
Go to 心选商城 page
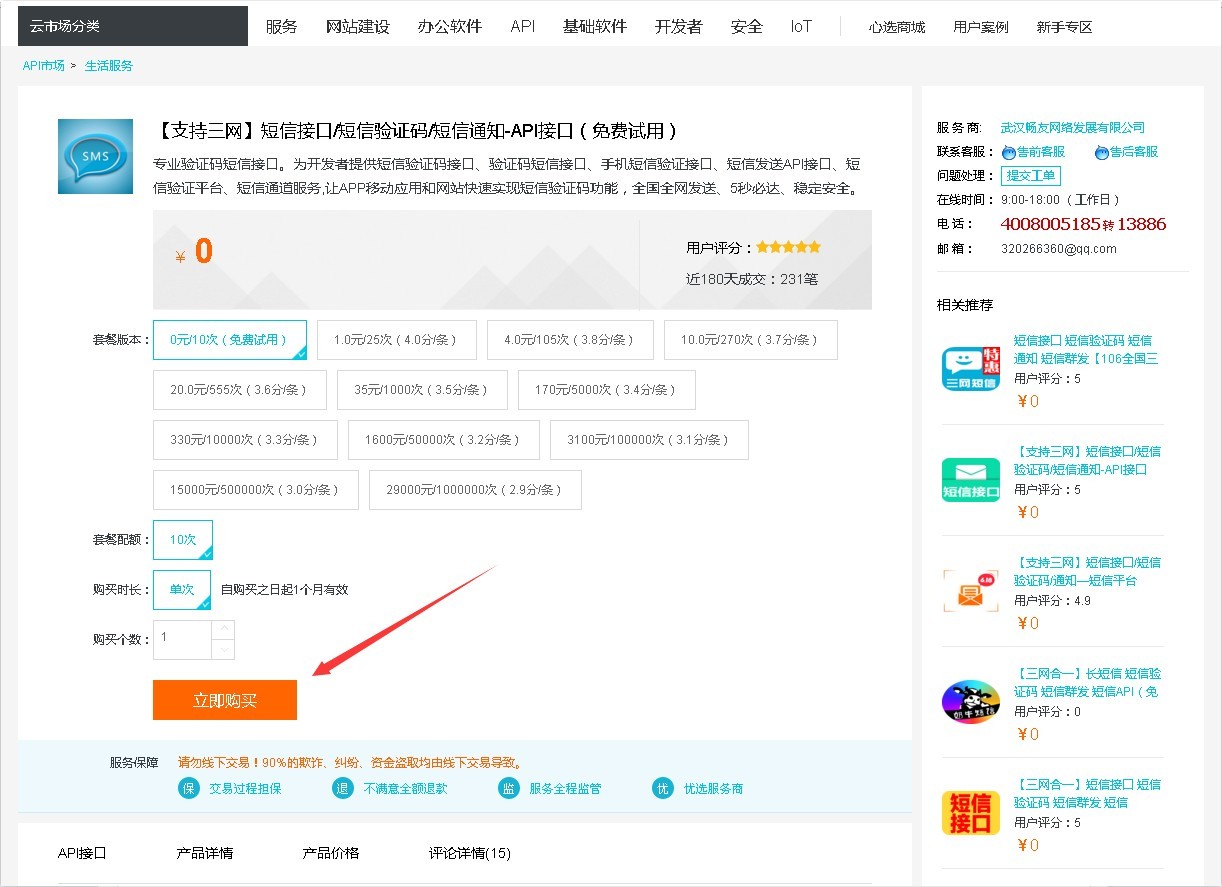(x=897, y=28)
